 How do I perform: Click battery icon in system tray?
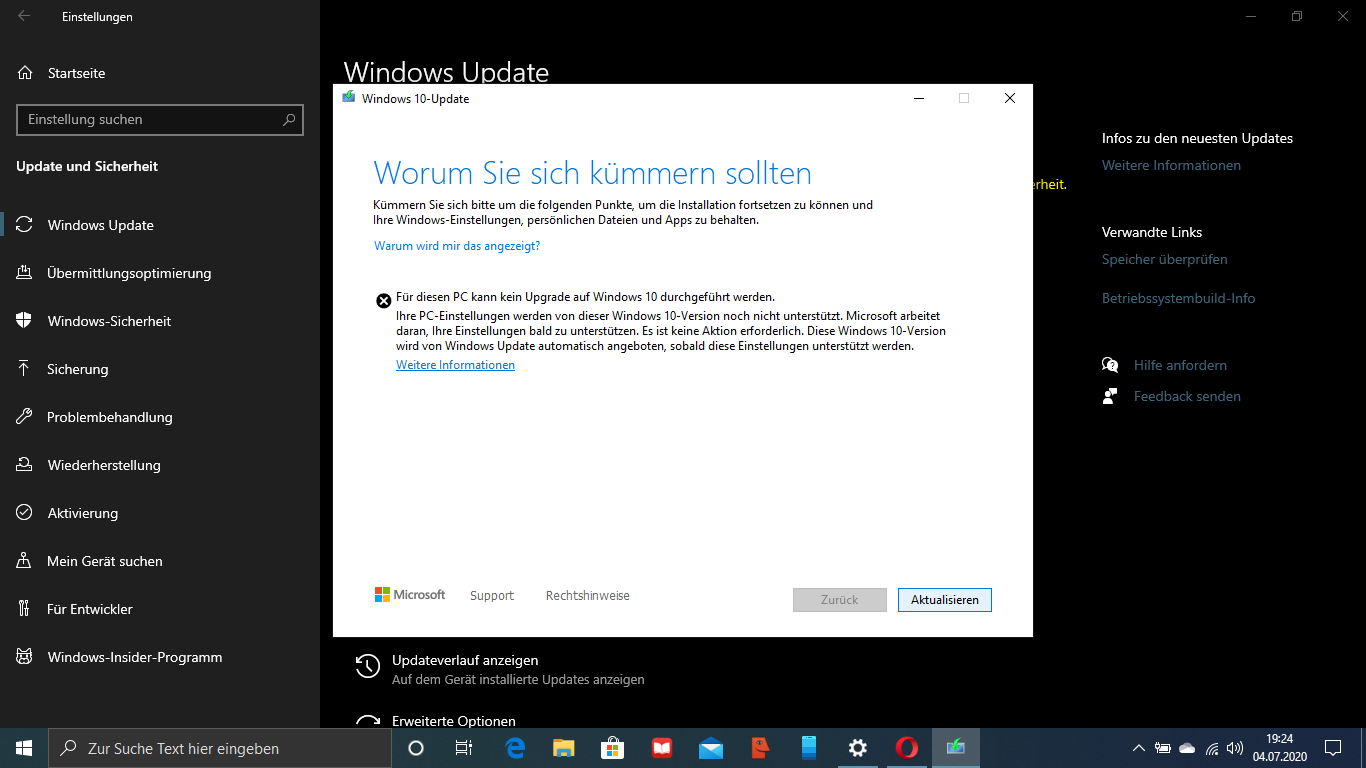tap(1163, 748)
